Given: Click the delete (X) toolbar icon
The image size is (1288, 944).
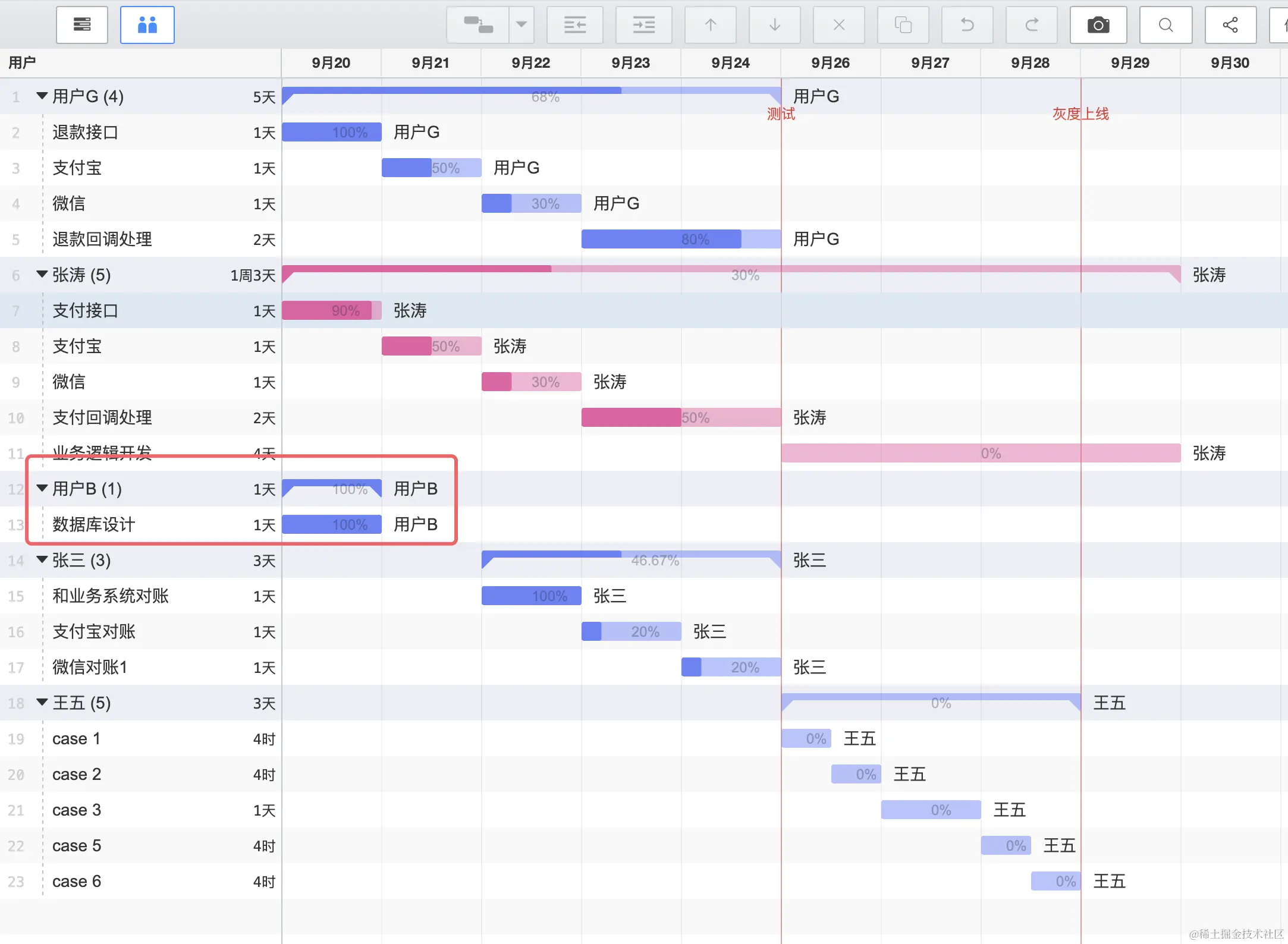Looking at the screenshot, I should tap(838, 25).
